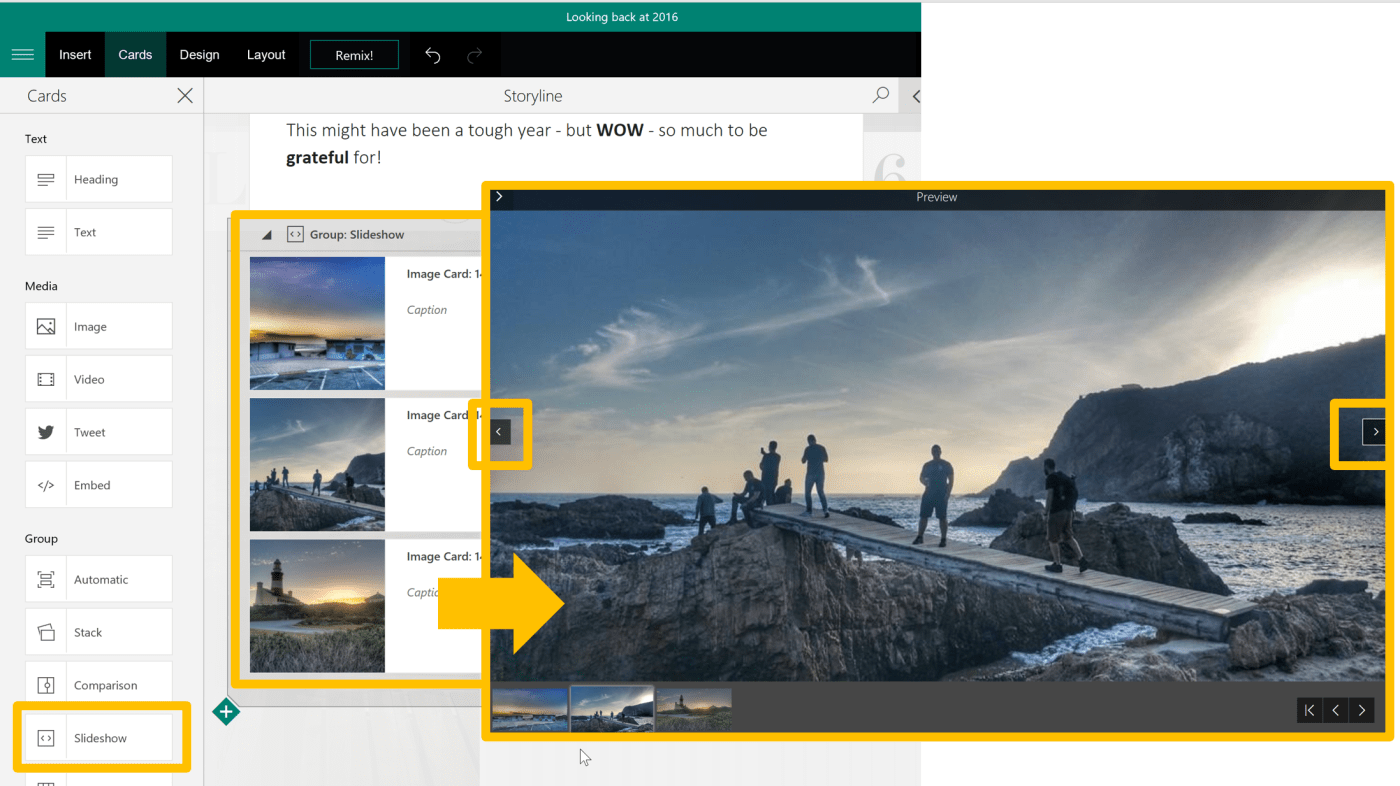The image size is (1400, 786).
Task: Close the Cards panel
Action: pos(185,96)
